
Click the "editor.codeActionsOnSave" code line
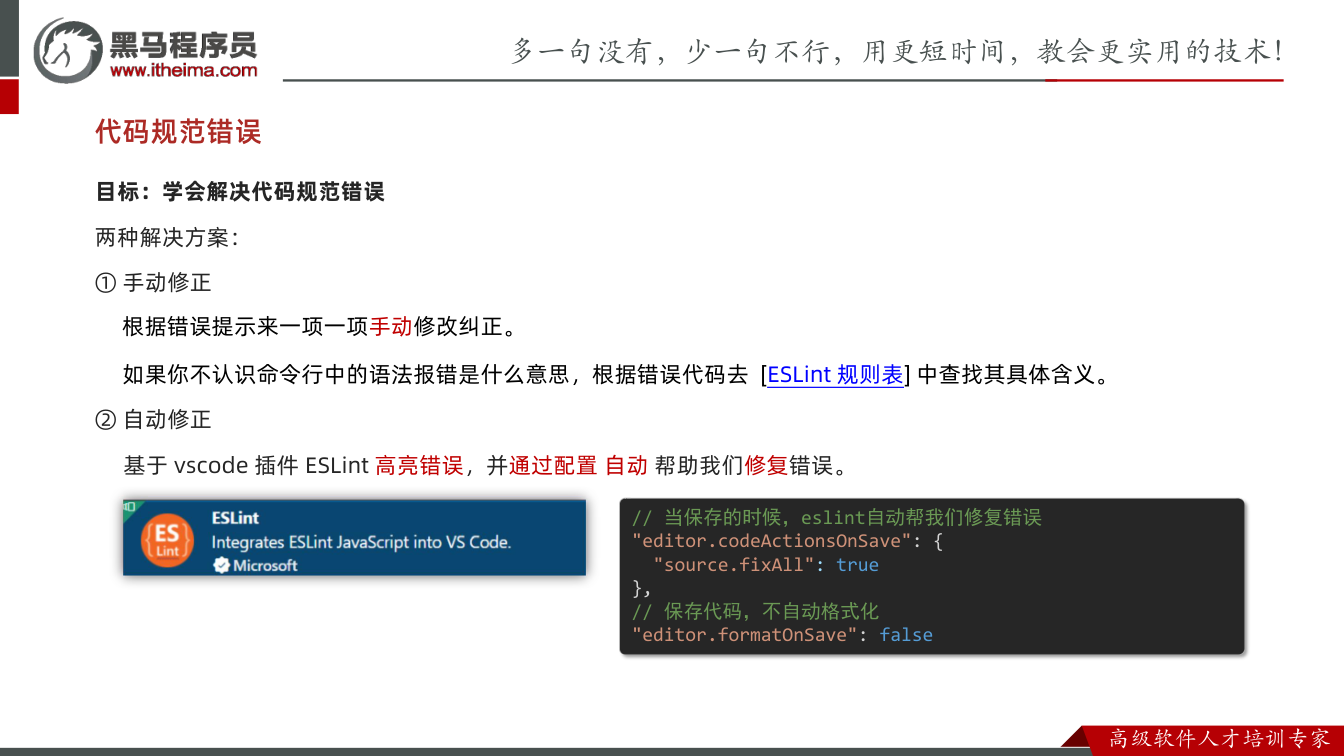point(787,541)
